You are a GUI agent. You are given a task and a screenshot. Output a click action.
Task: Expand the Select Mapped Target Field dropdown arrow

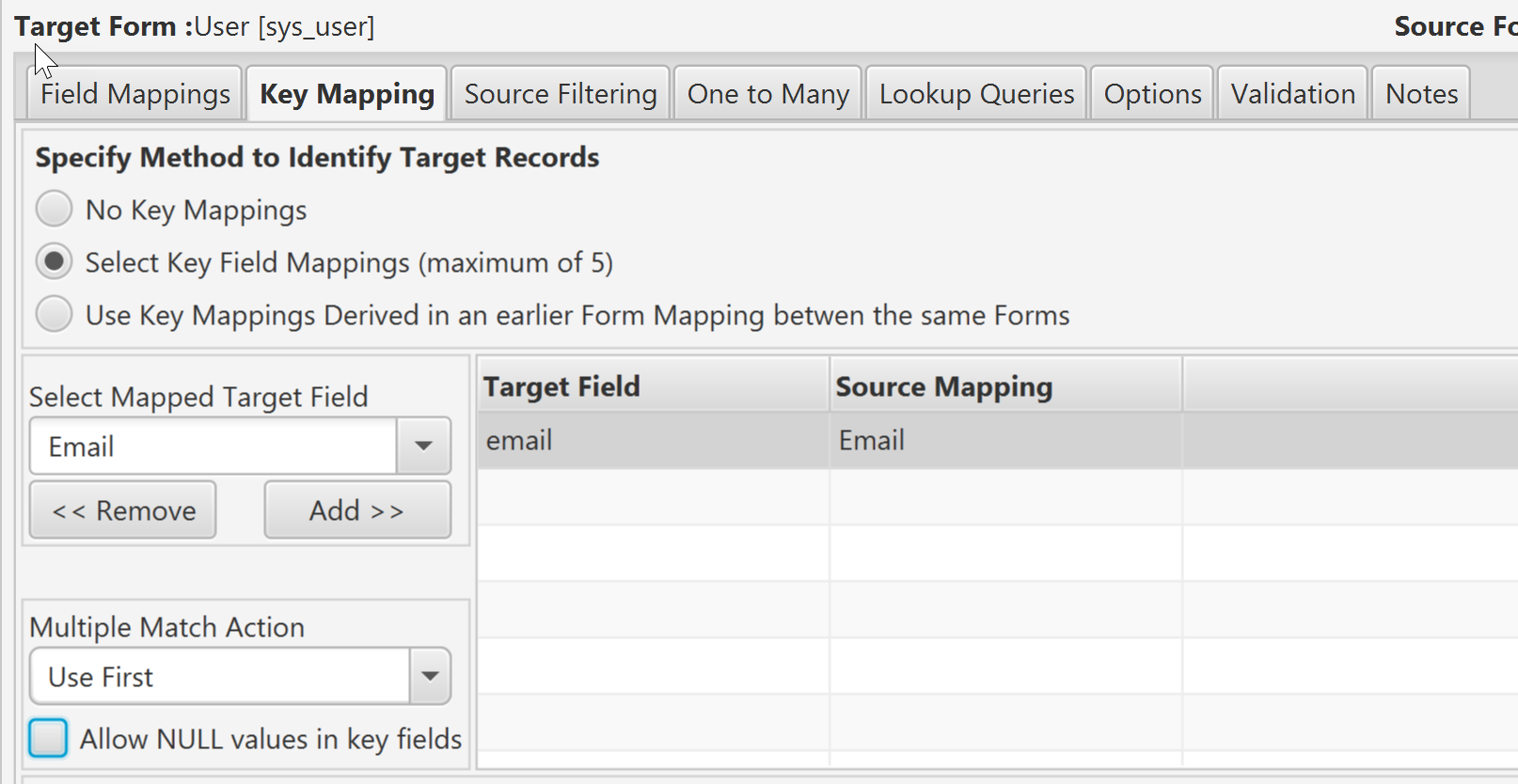[423, 446]
